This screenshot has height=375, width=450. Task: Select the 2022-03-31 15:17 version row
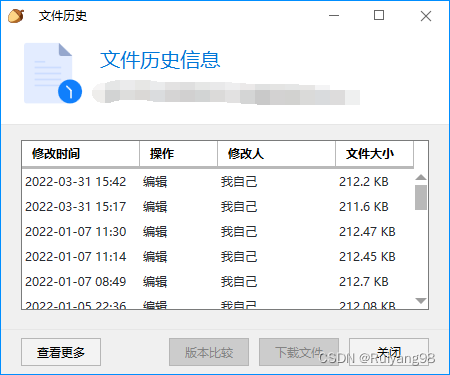point(218,207)
